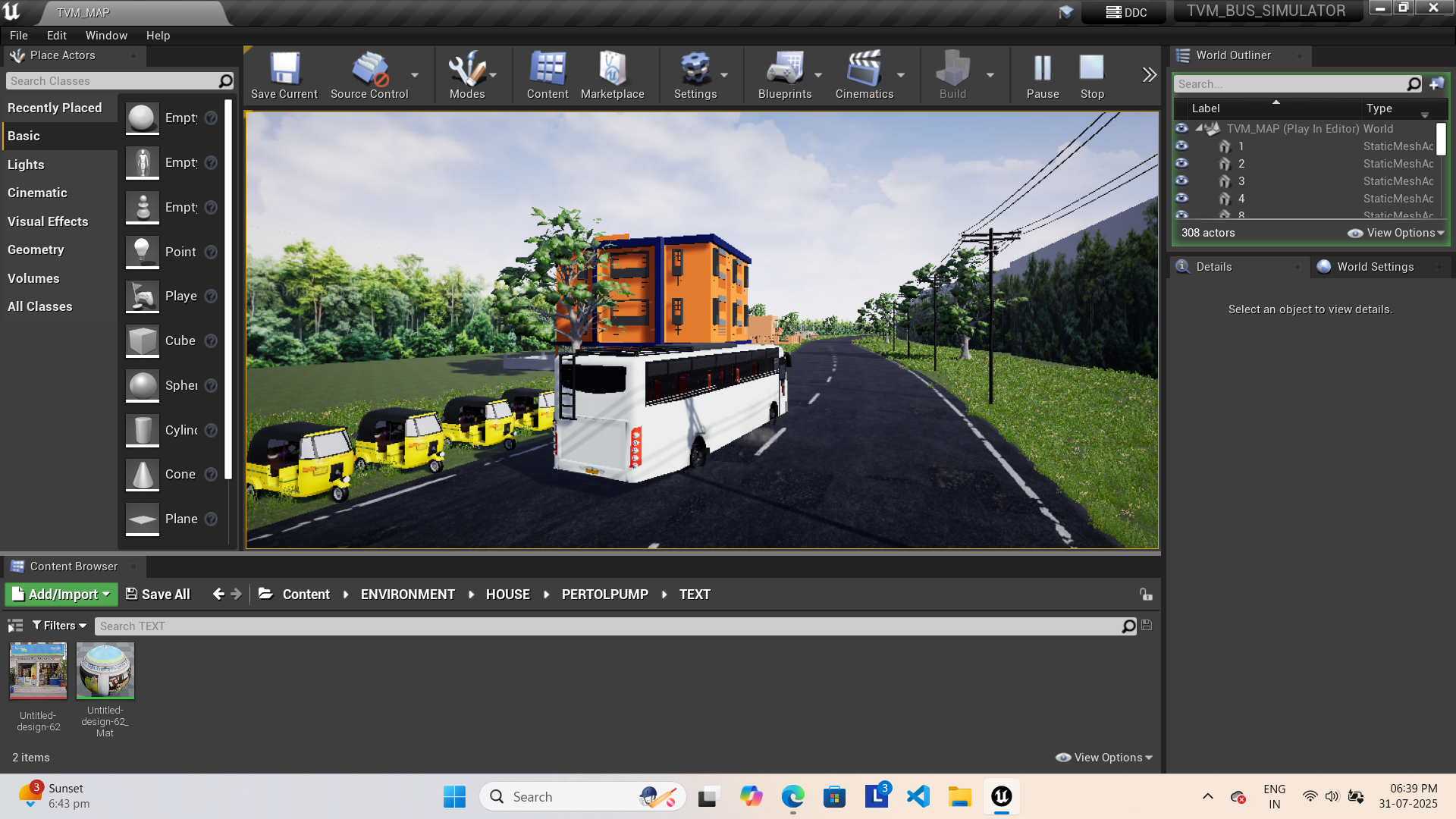
Task: Hide the TVM_MAP world in outliner
Action: 1182,128
